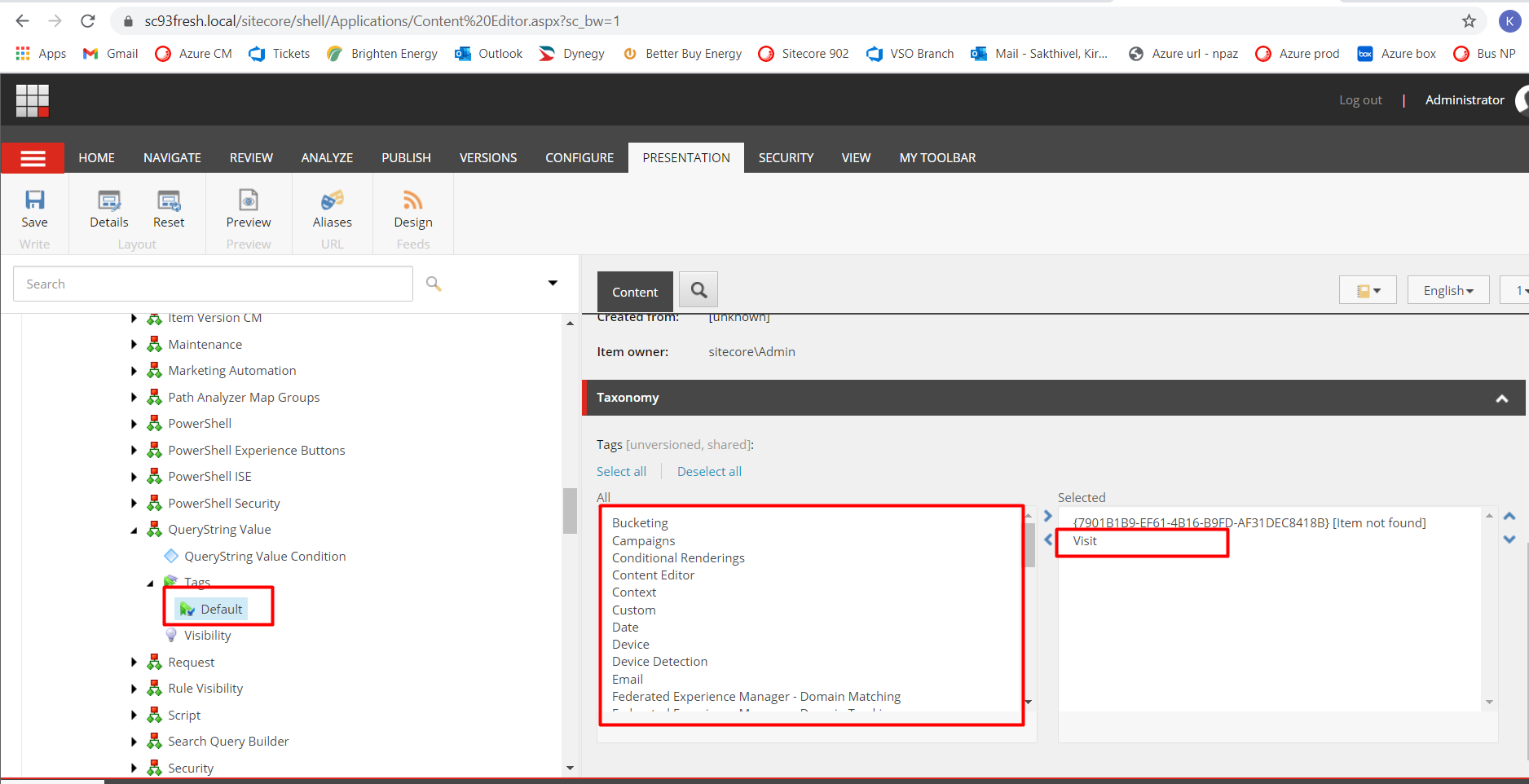The height and width of the screenshot is (784, 1529).
Task: Click the Administrator user name
Action: coord(1465,100)
